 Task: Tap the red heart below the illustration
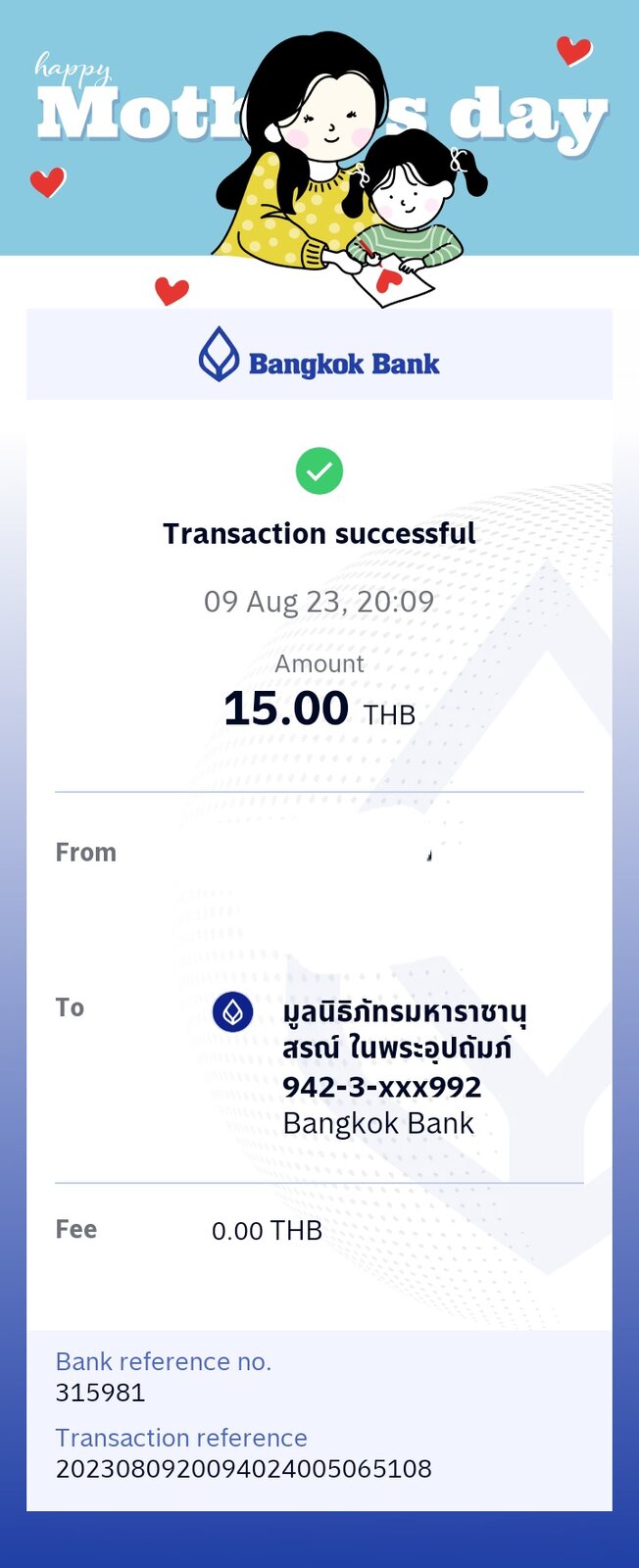172,290
